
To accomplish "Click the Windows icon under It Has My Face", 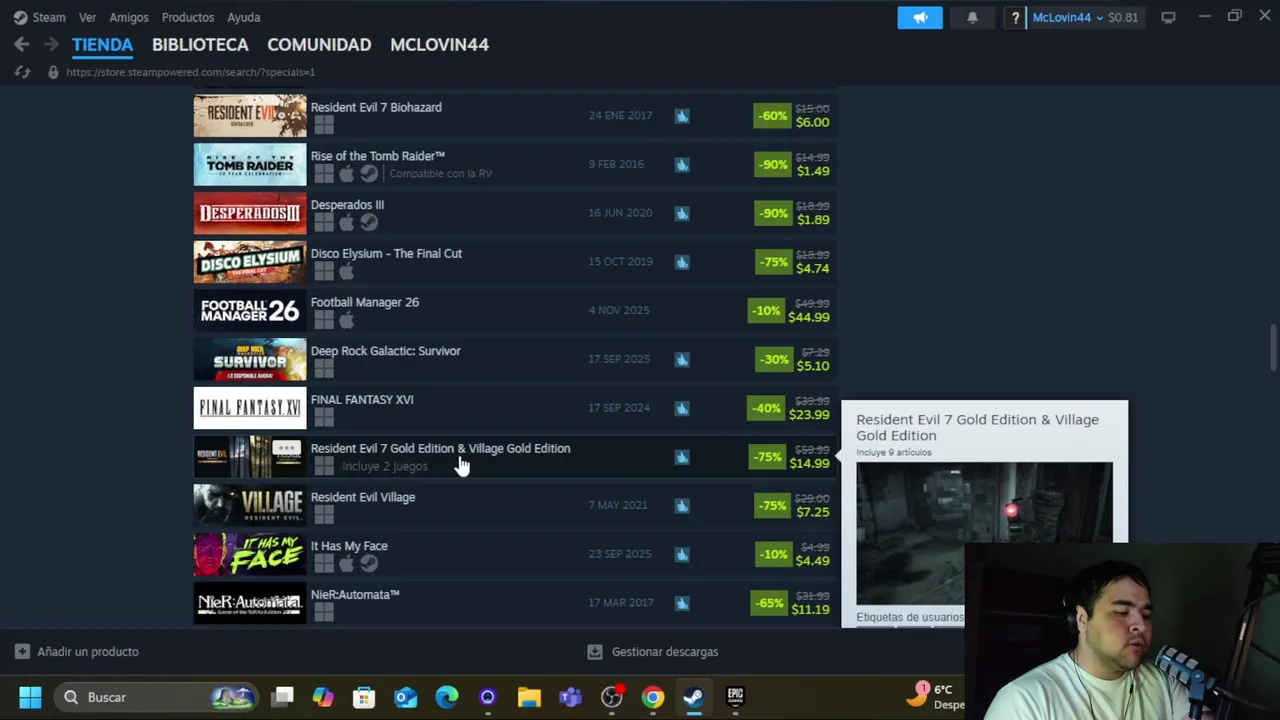I will coord(323,564).
